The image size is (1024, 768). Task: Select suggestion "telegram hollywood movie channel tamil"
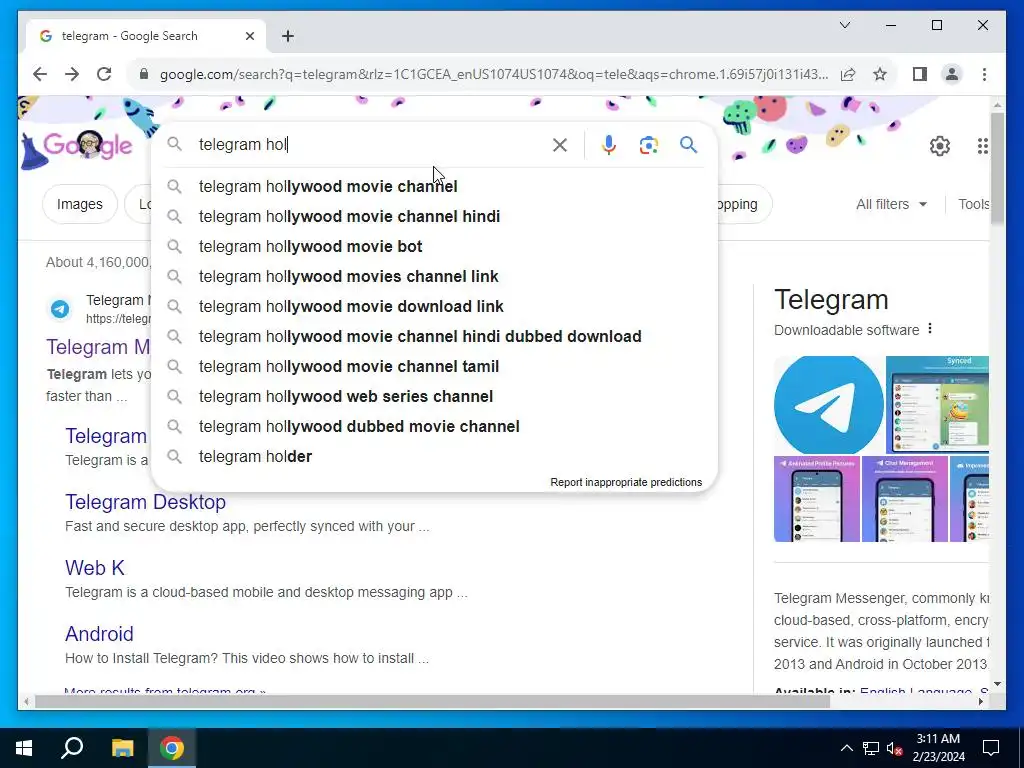434,367
